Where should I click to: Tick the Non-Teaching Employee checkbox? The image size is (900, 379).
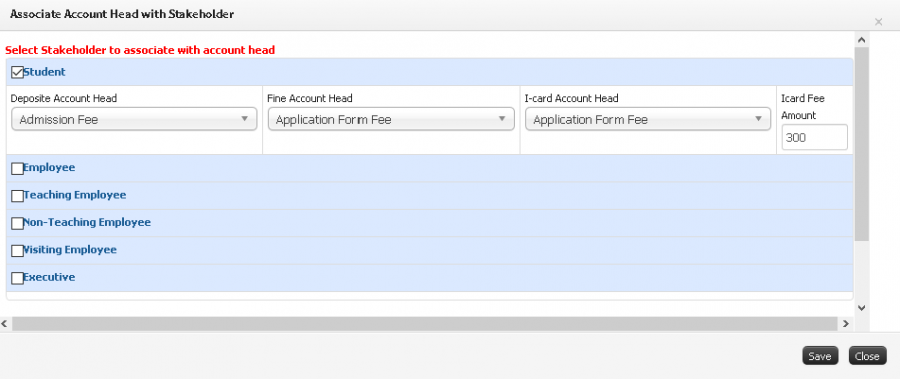point(17,223)
